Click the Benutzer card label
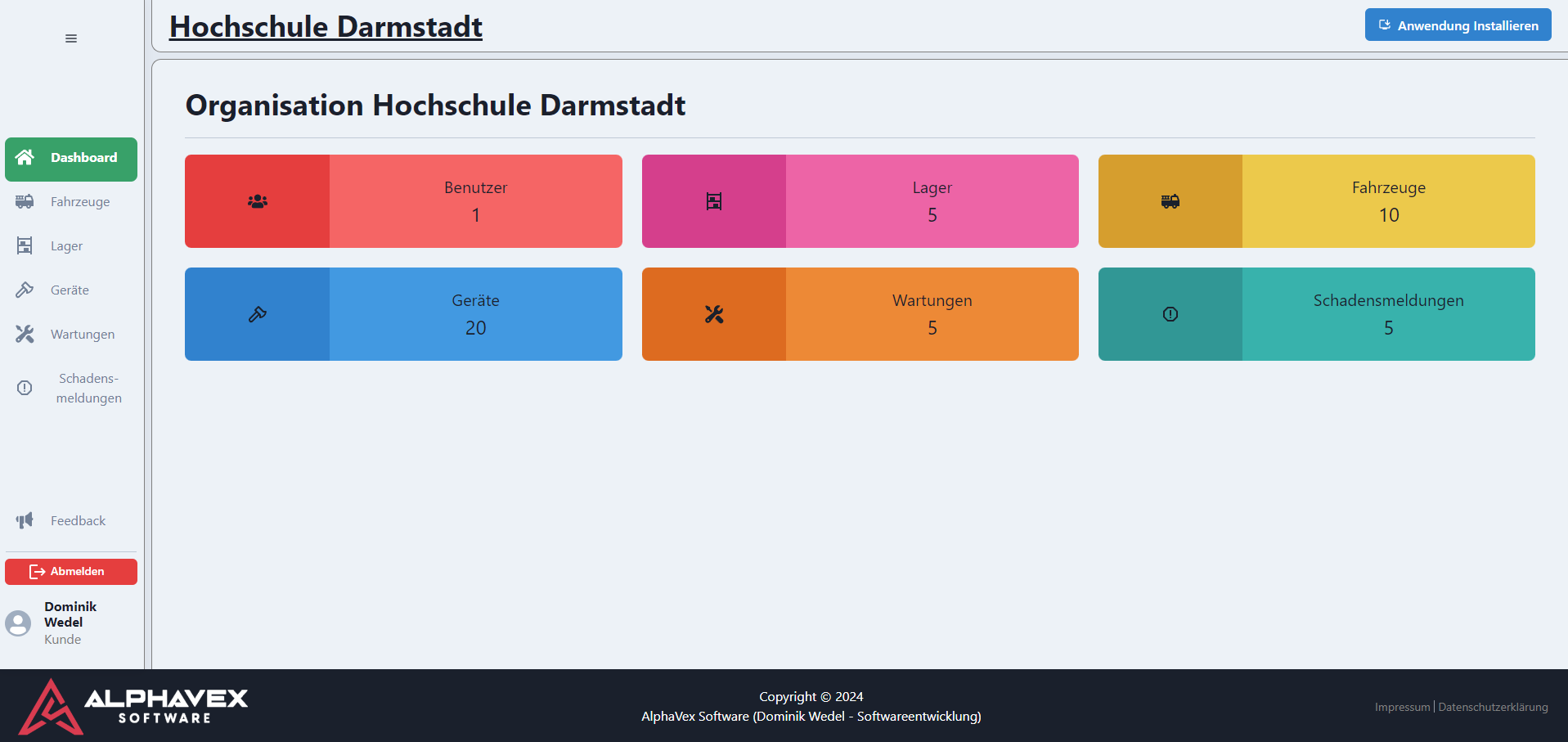The height and width of the screenshot is (742, 1568). click(x=475, y=187)
